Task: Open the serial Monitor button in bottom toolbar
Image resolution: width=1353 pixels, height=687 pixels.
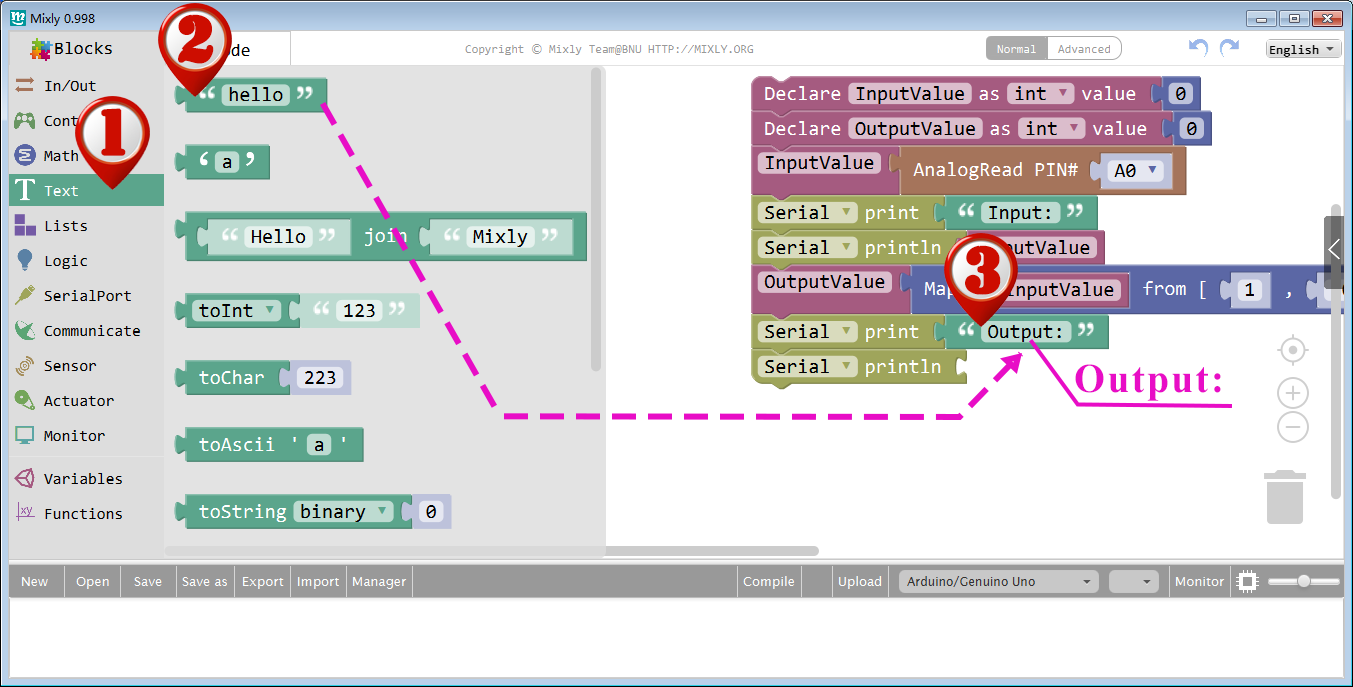Action: tap(1199, 581)
